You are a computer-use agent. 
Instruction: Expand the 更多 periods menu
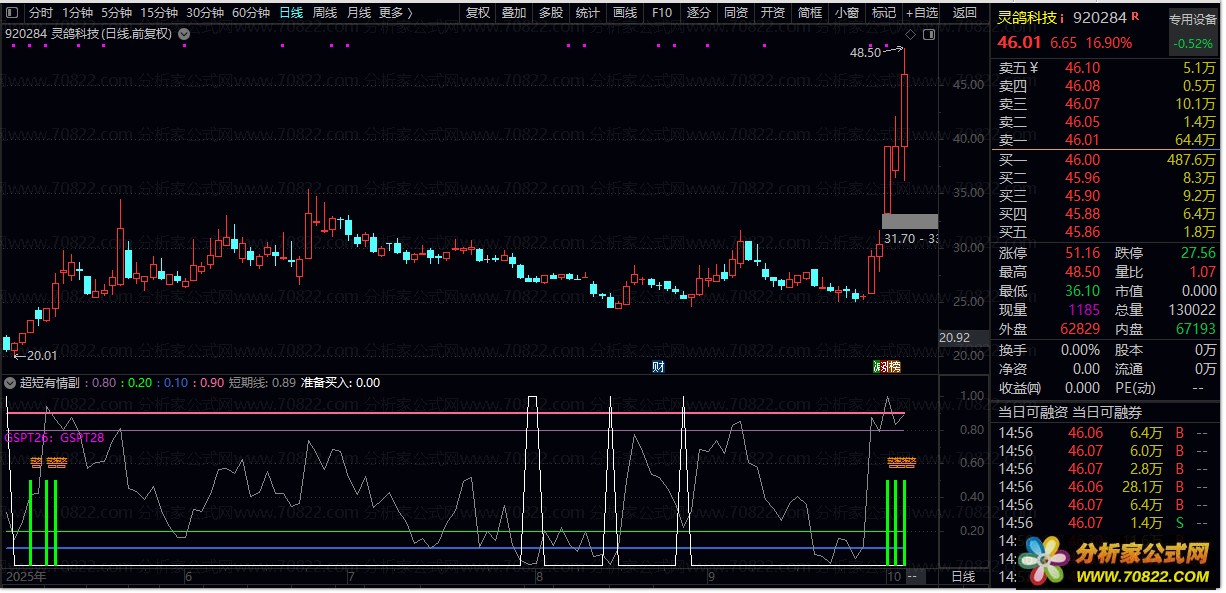tap(395, 13)
